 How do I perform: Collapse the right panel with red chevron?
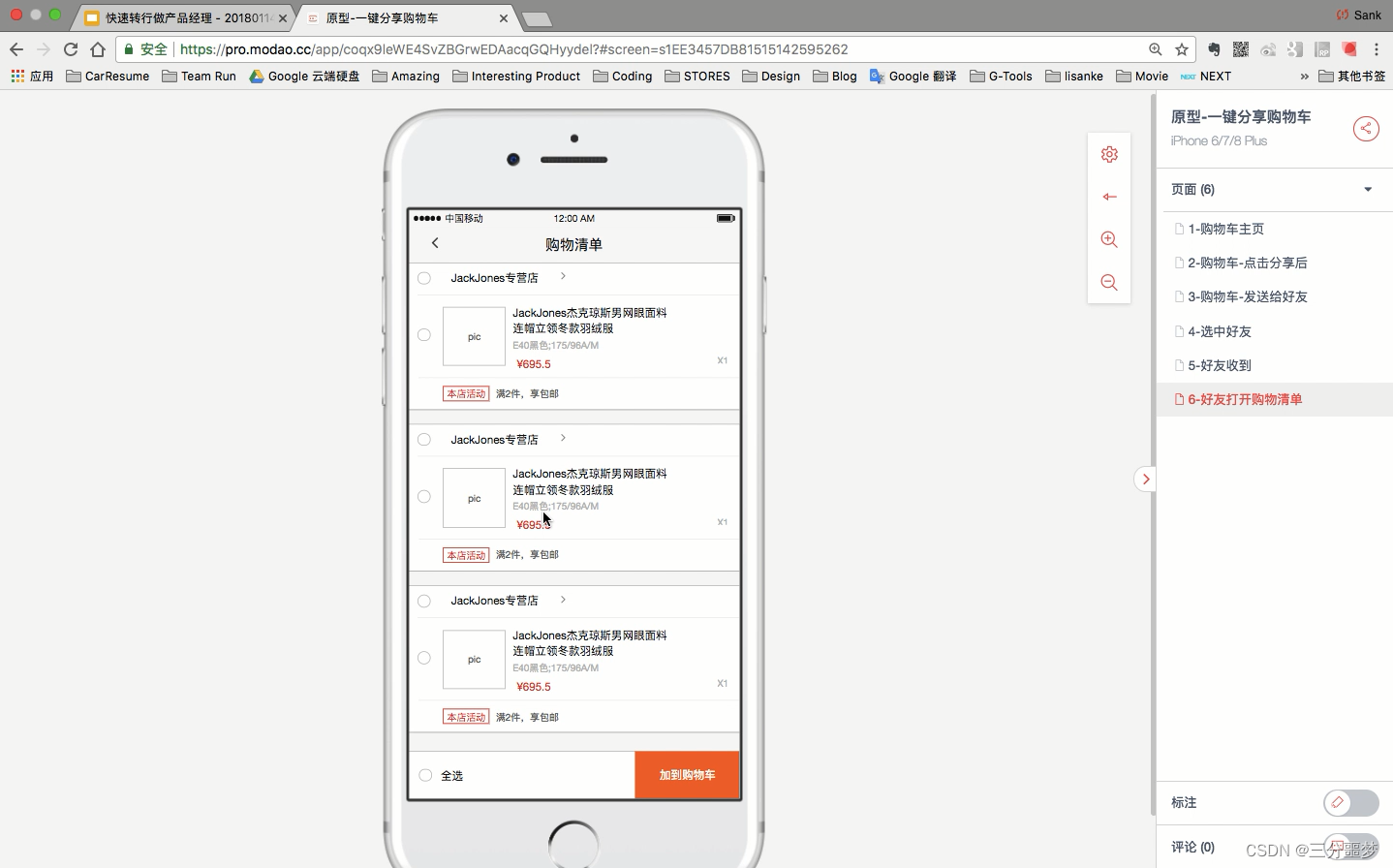coord(1145,479)
